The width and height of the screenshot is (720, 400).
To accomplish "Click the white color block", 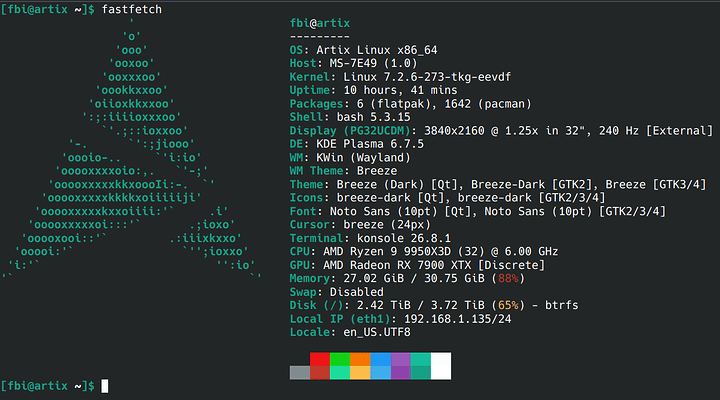I will point(441,366).
